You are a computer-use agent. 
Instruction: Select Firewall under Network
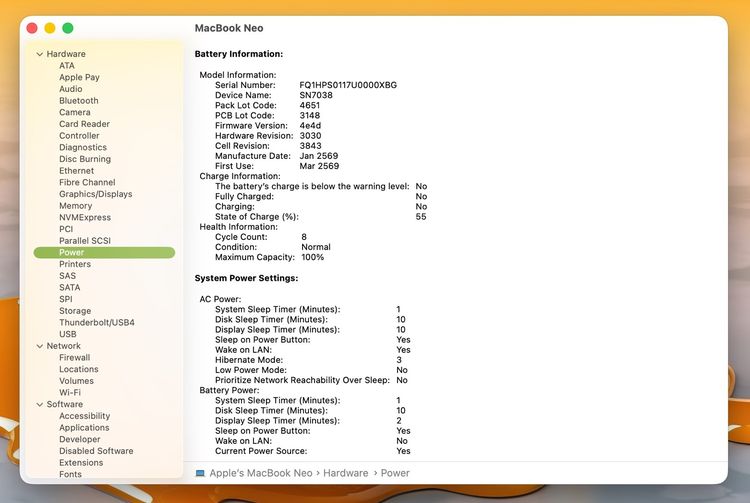74,358
